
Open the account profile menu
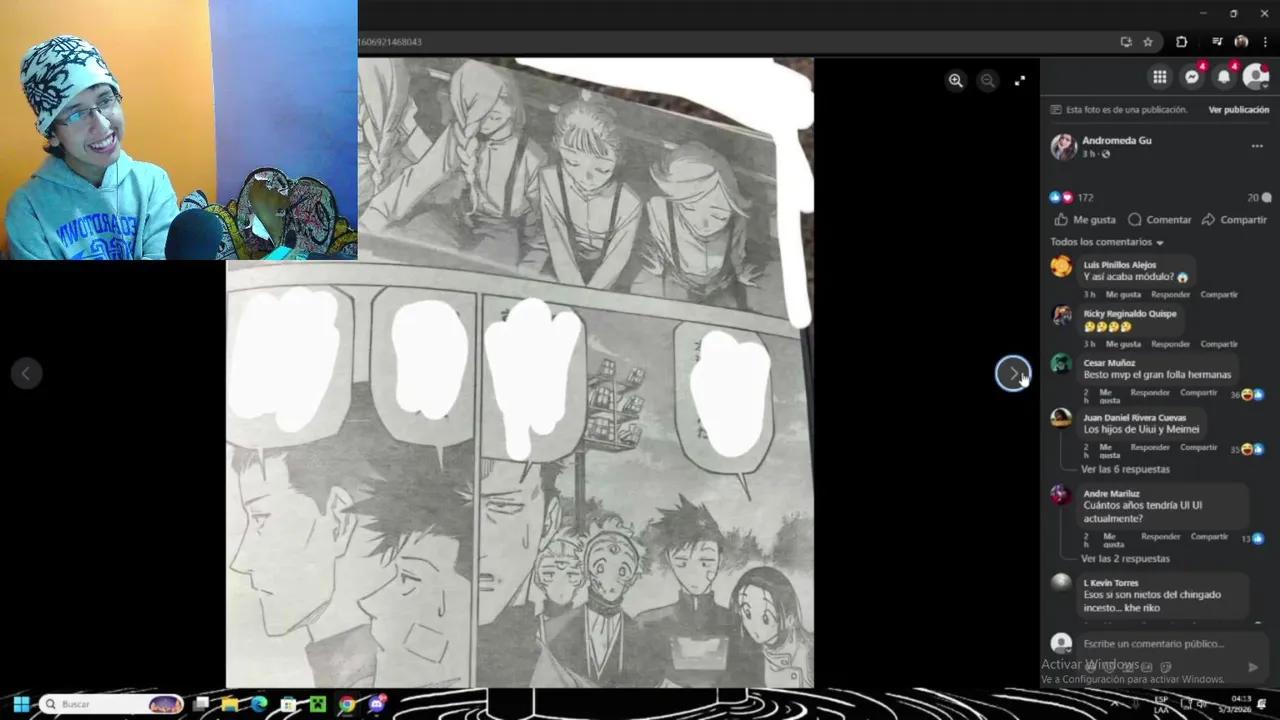point(1256,77)
